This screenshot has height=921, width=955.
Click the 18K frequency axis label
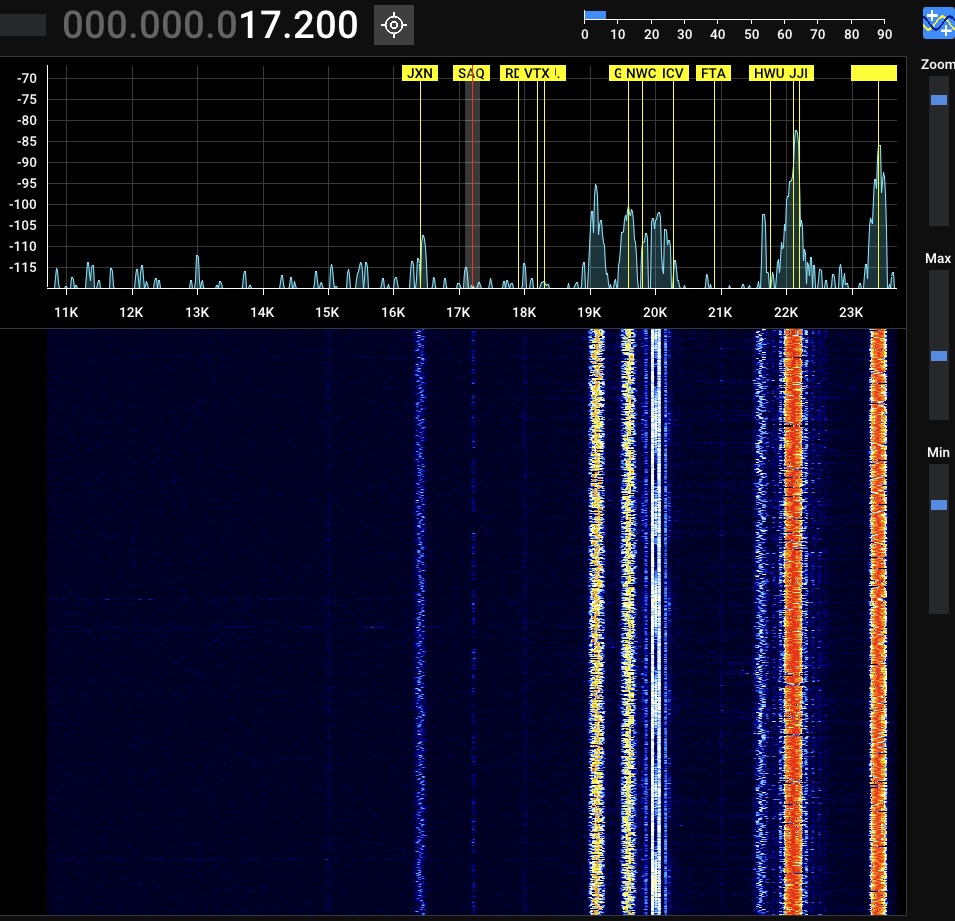click(524, 312)
